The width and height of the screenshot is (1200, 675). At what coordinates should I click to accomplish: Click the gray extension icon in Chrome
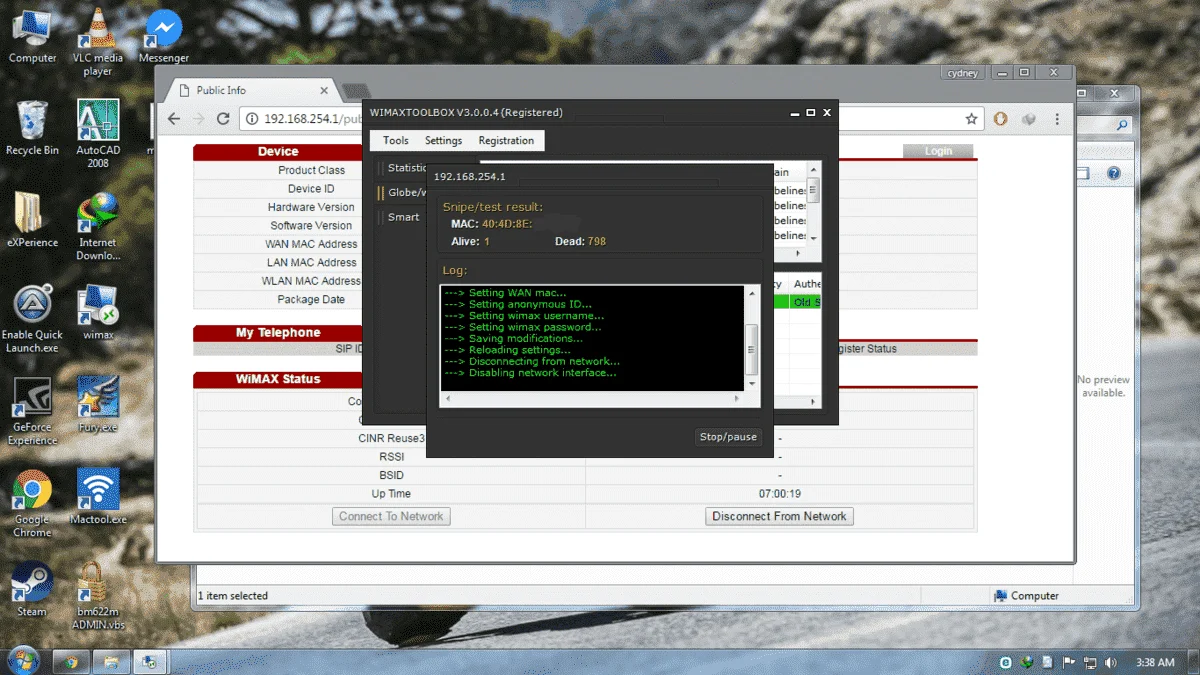pyautogui.click(x=1028, y=119)
